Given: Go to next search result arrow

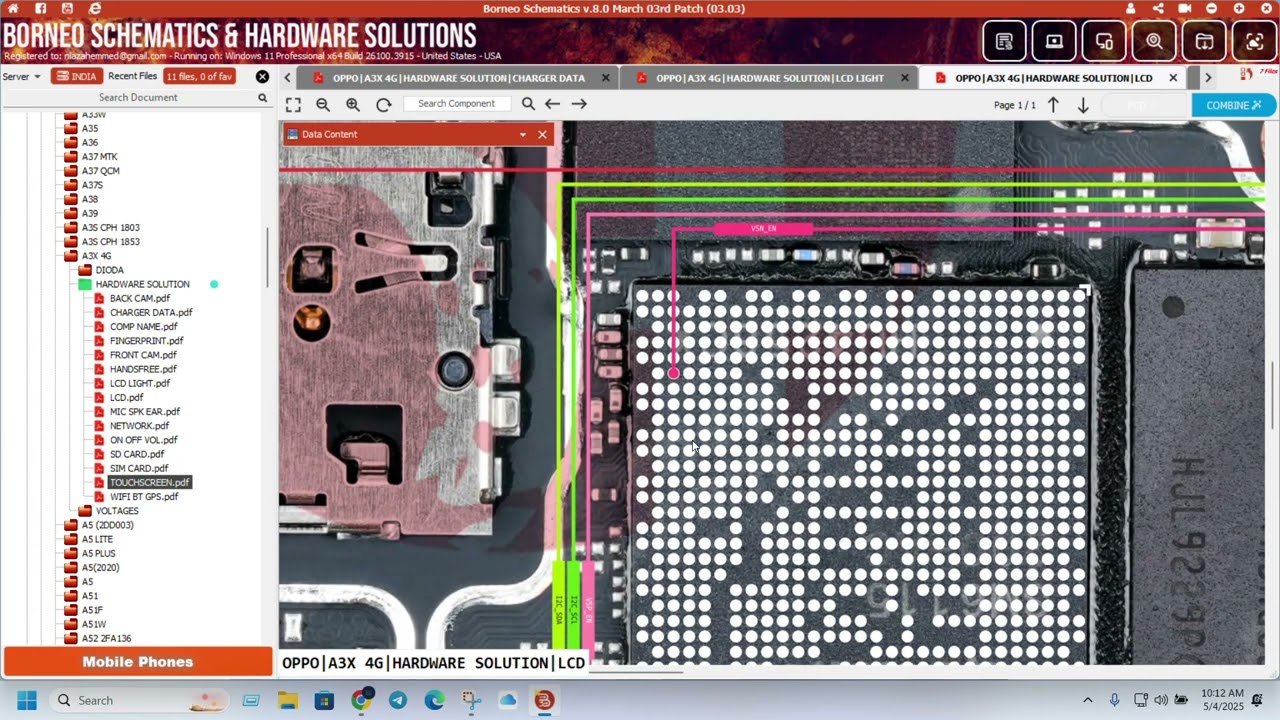Looking at the screenshot, I should pos(579,104).
